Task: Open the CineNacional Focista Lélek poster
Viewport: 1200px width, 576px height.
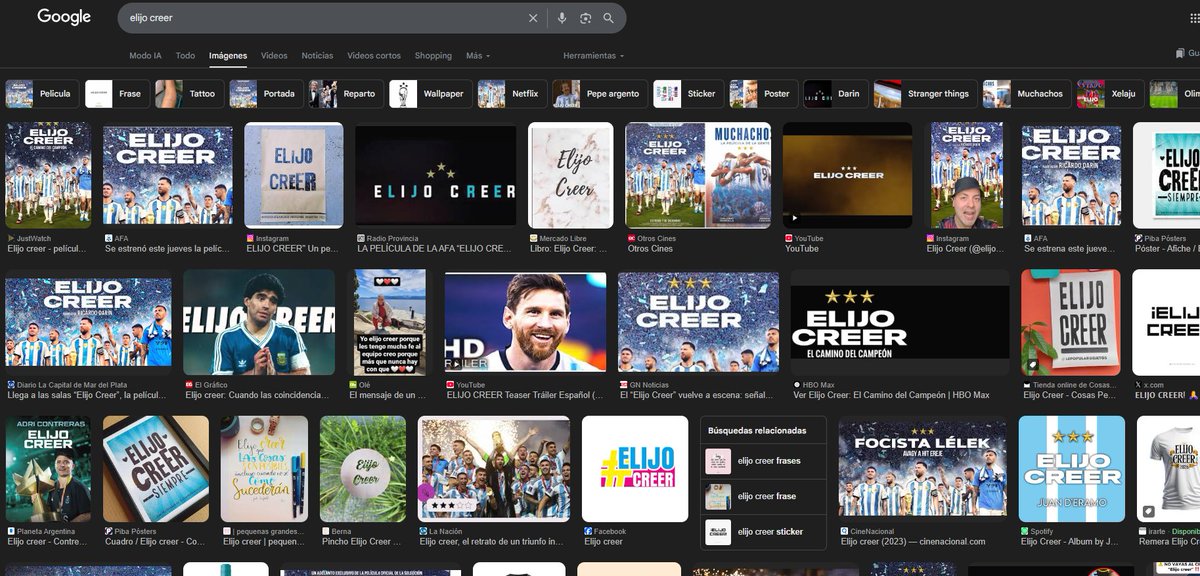Action: 923,469
